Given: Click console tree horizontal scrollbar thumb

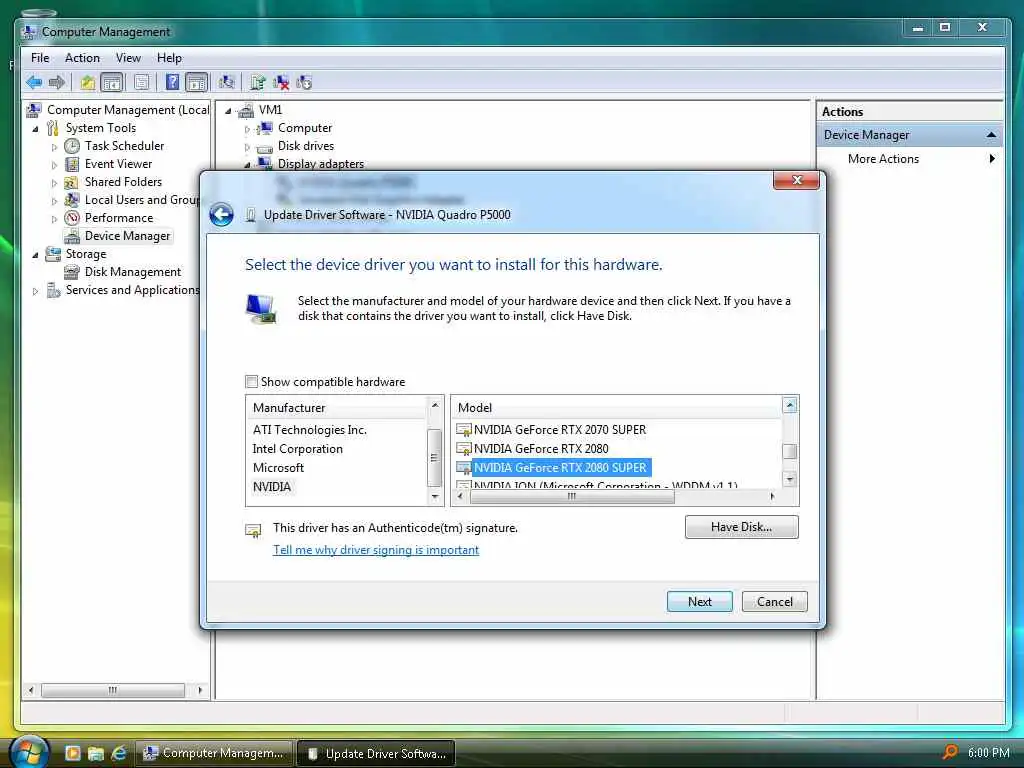Looking at the screenshot, I should click(x=112, y=690).
